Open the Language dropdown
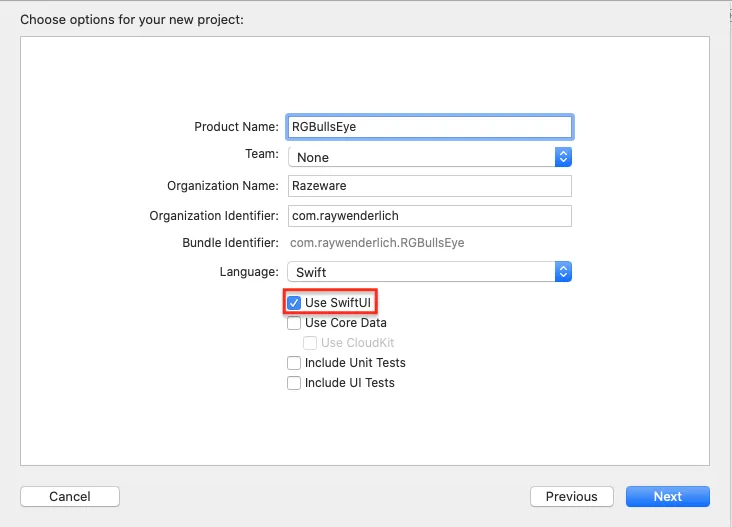The height and width of the screenshot is (527, 732). coord(422,272)
